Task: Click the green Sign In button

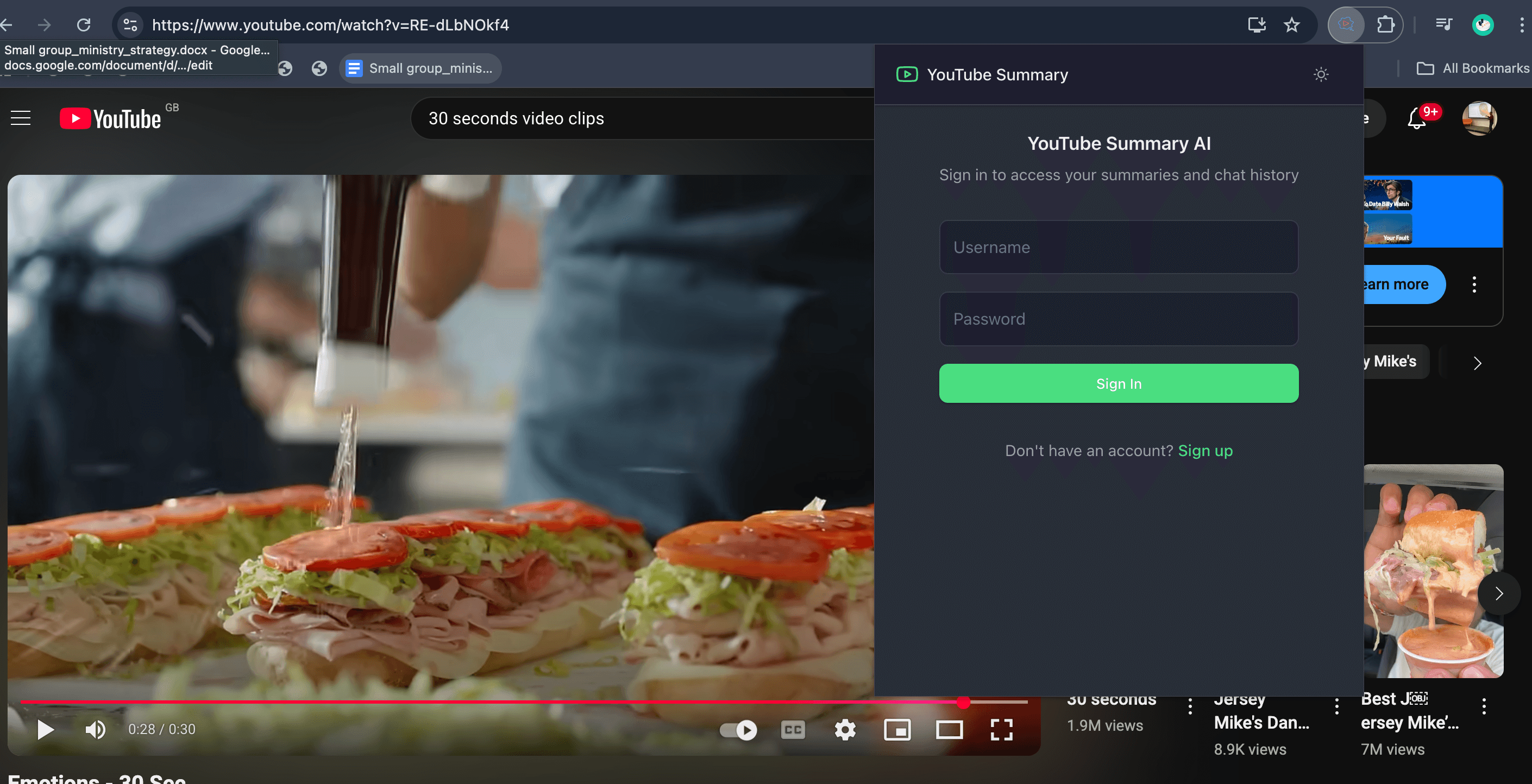Action: 1118,383
